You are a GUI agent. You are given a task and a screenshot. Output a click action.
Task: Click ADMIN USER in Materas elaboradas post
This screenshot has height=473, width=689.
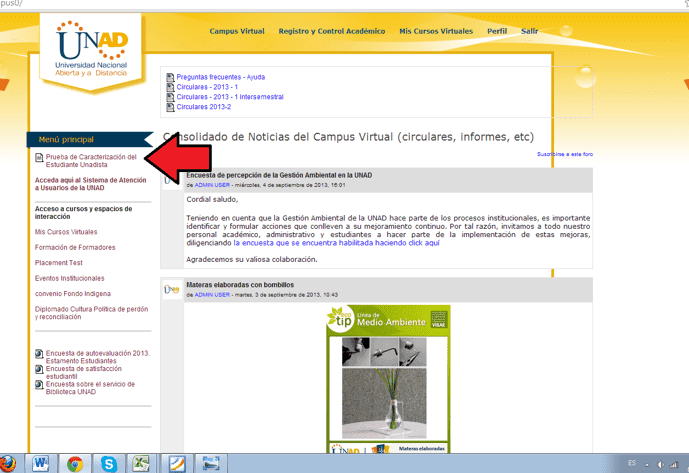click(212, 295)
